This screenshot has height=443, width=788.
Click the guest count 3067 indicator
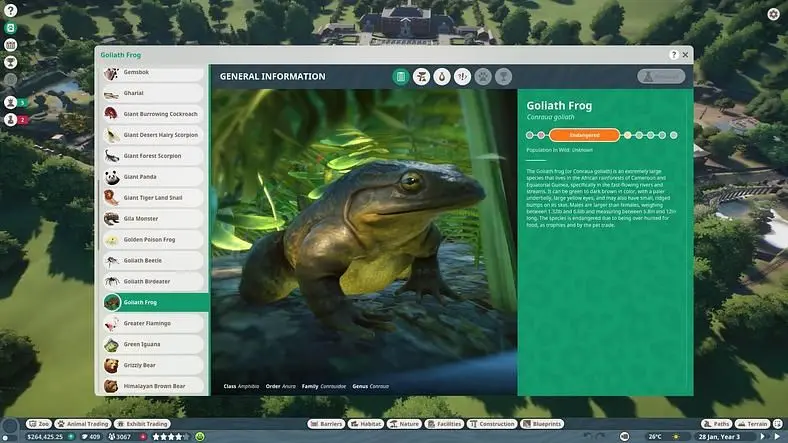click(120, 436)
